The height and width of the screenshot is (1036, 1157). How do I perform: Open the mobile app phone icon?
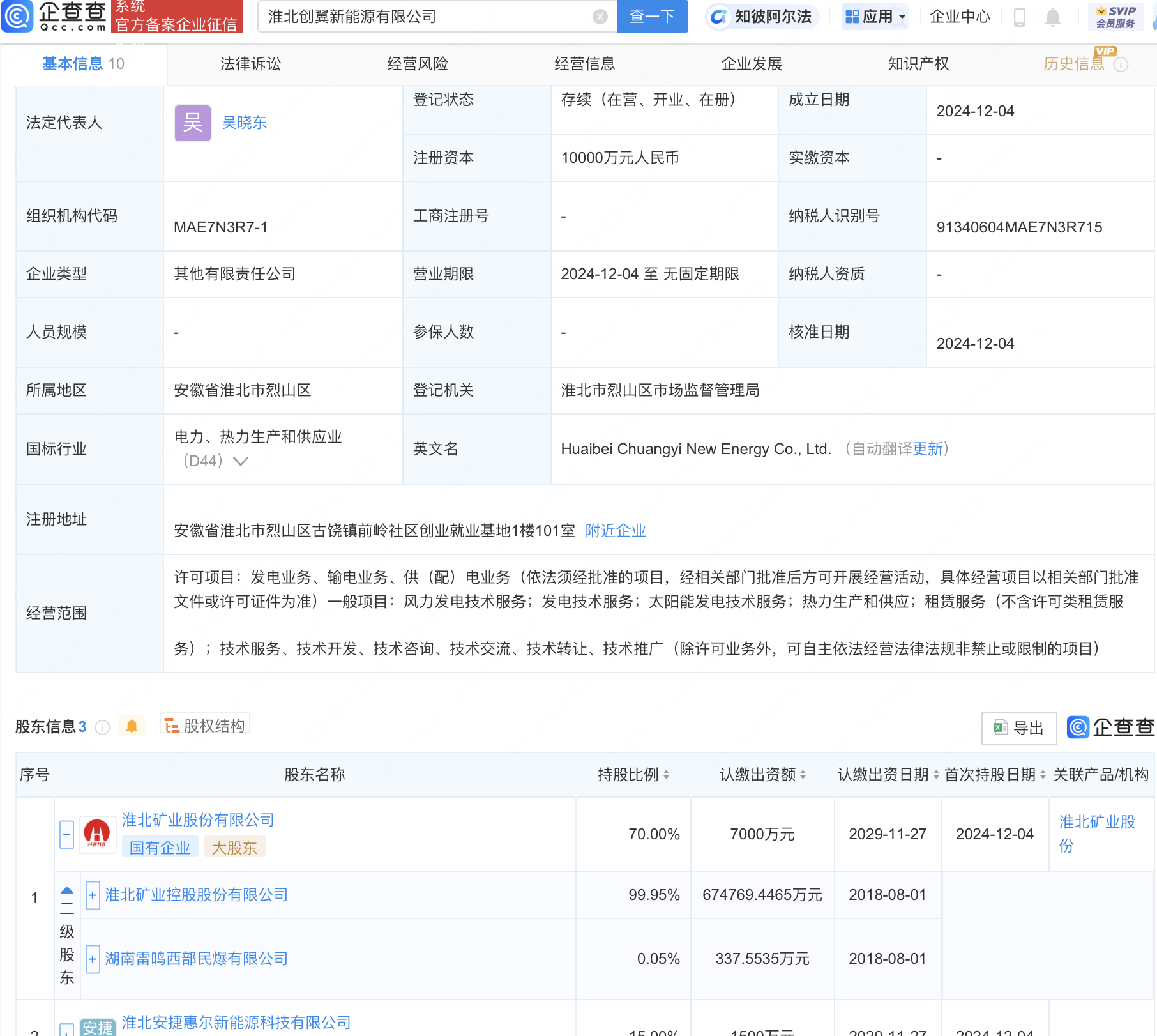pyautogui.click(x=1020, y=17)
